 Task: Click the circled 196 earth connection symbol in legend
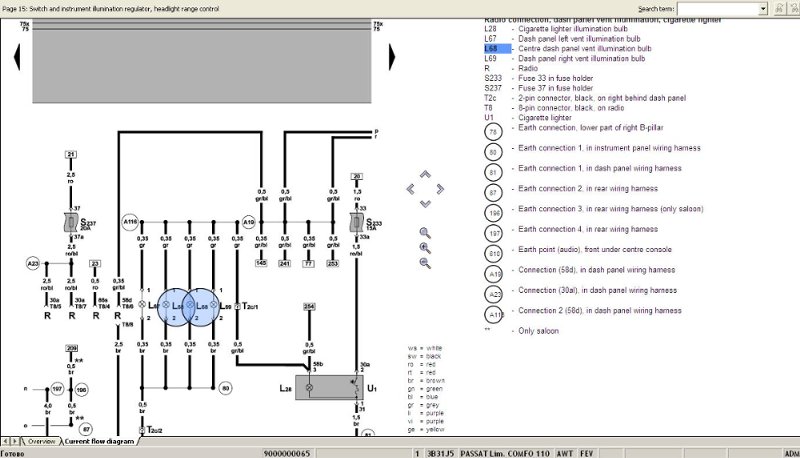pos(493,213)
